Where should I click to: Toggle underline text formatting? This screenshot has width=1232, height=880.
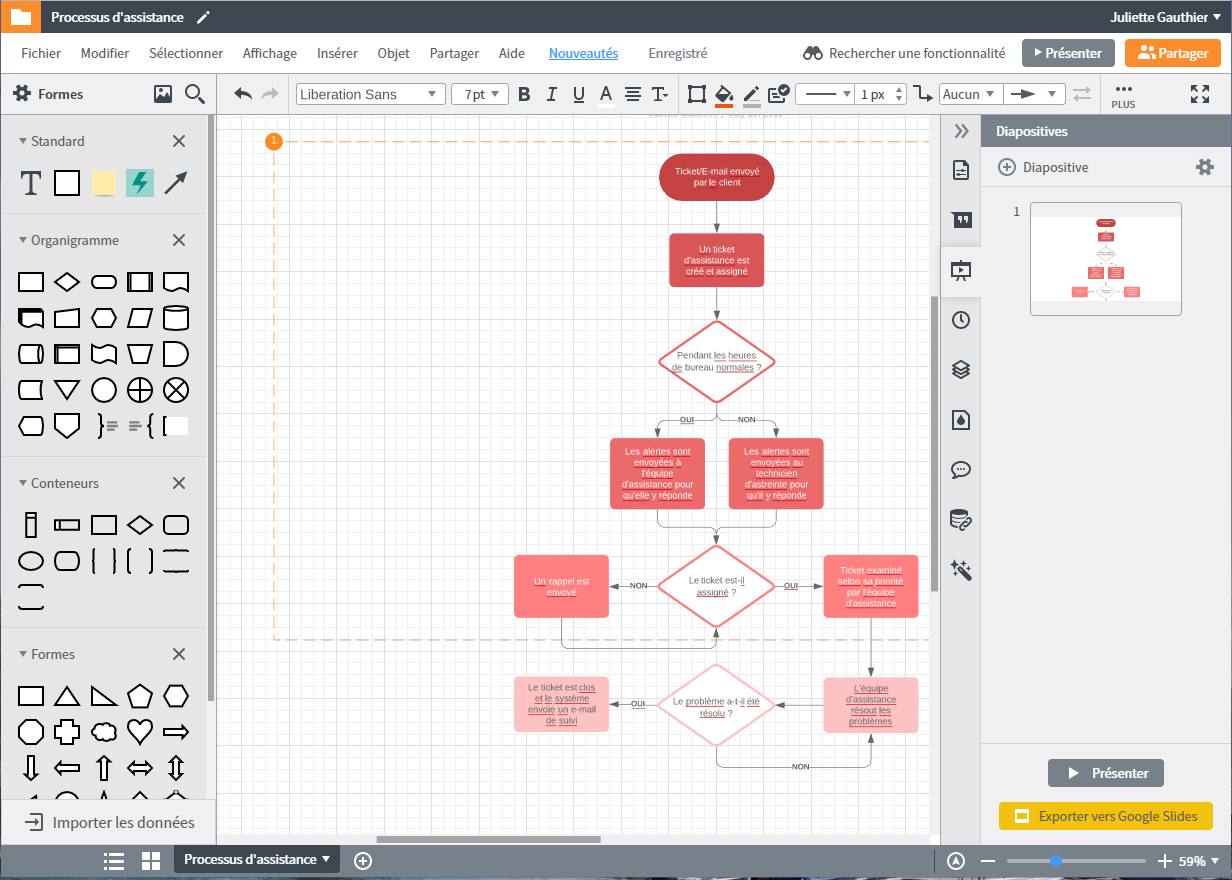578,93
